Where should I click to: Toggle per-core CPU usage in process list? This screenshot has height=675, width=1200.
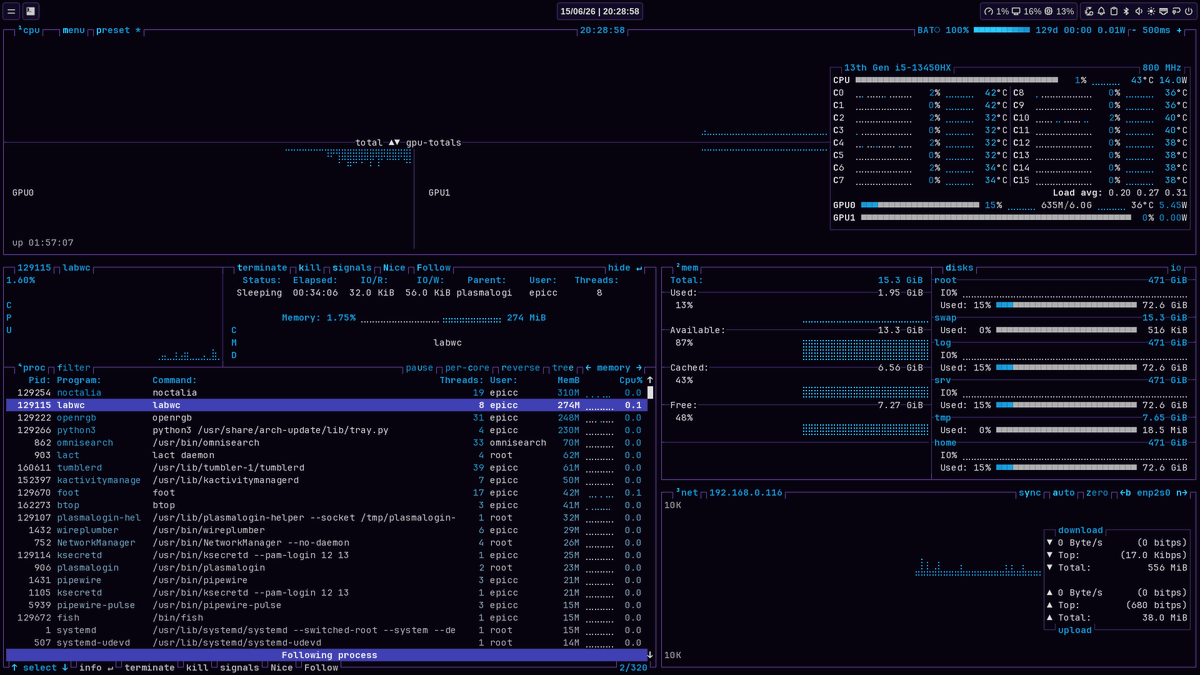point(467,368)
